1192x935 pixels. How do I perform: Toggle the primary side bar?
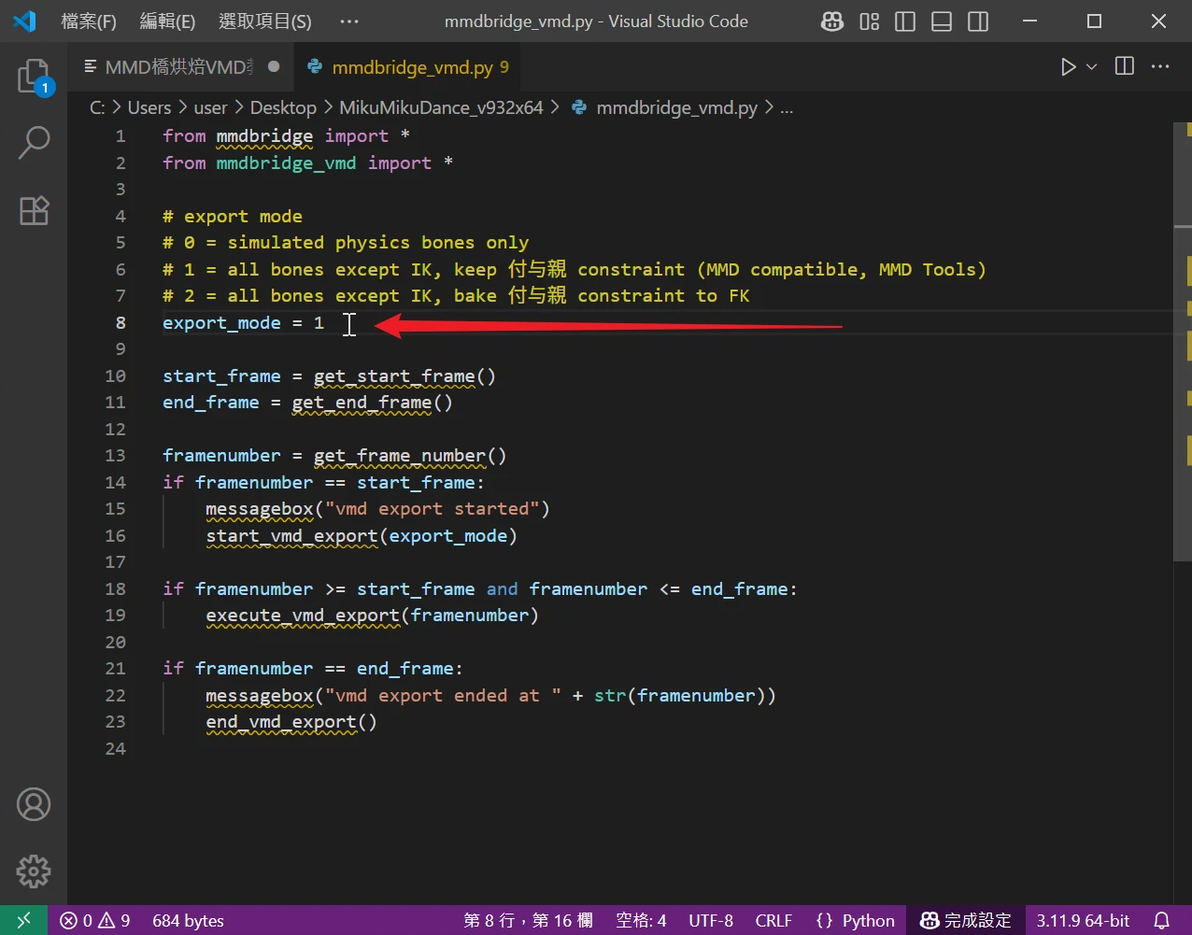pos(905,21)
